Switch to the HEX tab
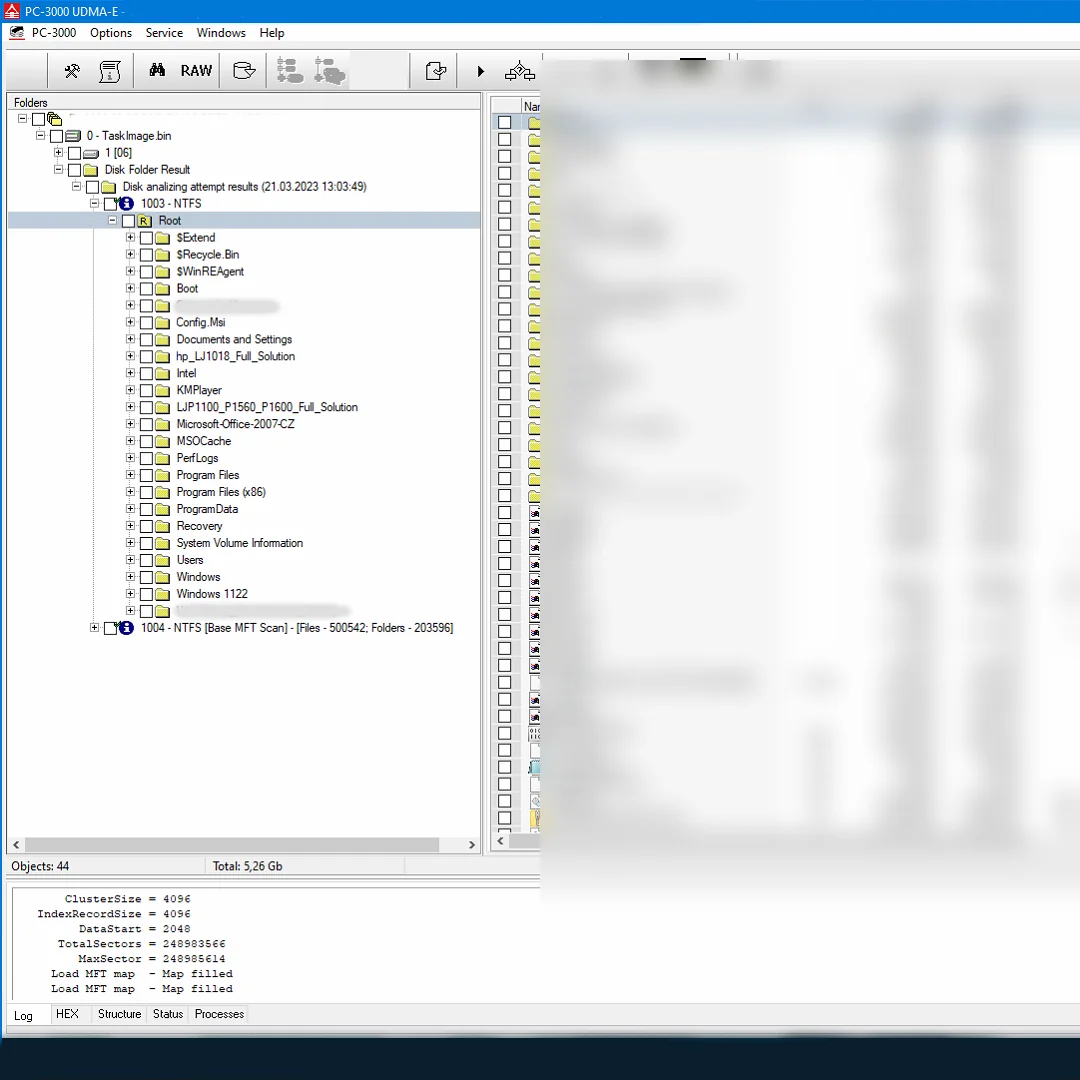The image size is (1080, 1080). pyautogui.click(x=68, y=1014)
